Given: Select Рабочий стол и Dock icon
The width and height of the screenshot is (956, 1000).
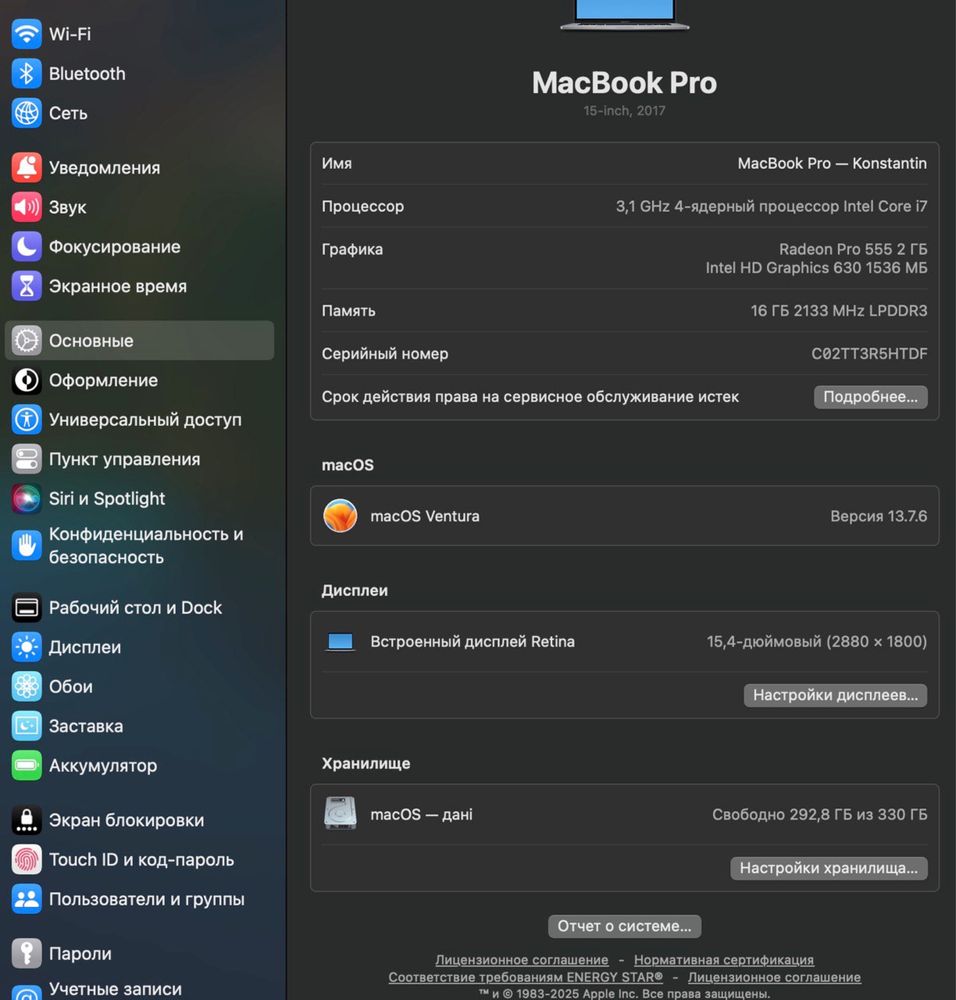Looking at the screenshot, I should tap(26, 608).
